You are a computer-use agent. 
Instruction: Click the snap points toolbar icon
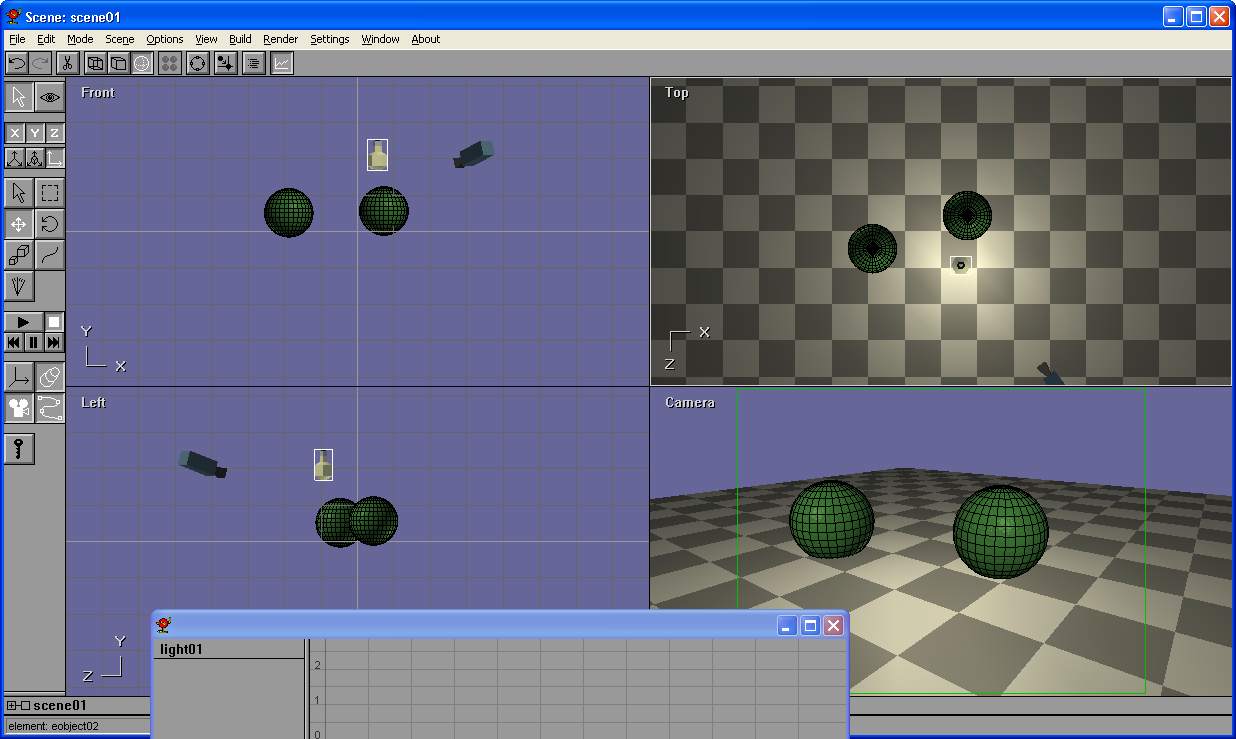click(226, 63)
